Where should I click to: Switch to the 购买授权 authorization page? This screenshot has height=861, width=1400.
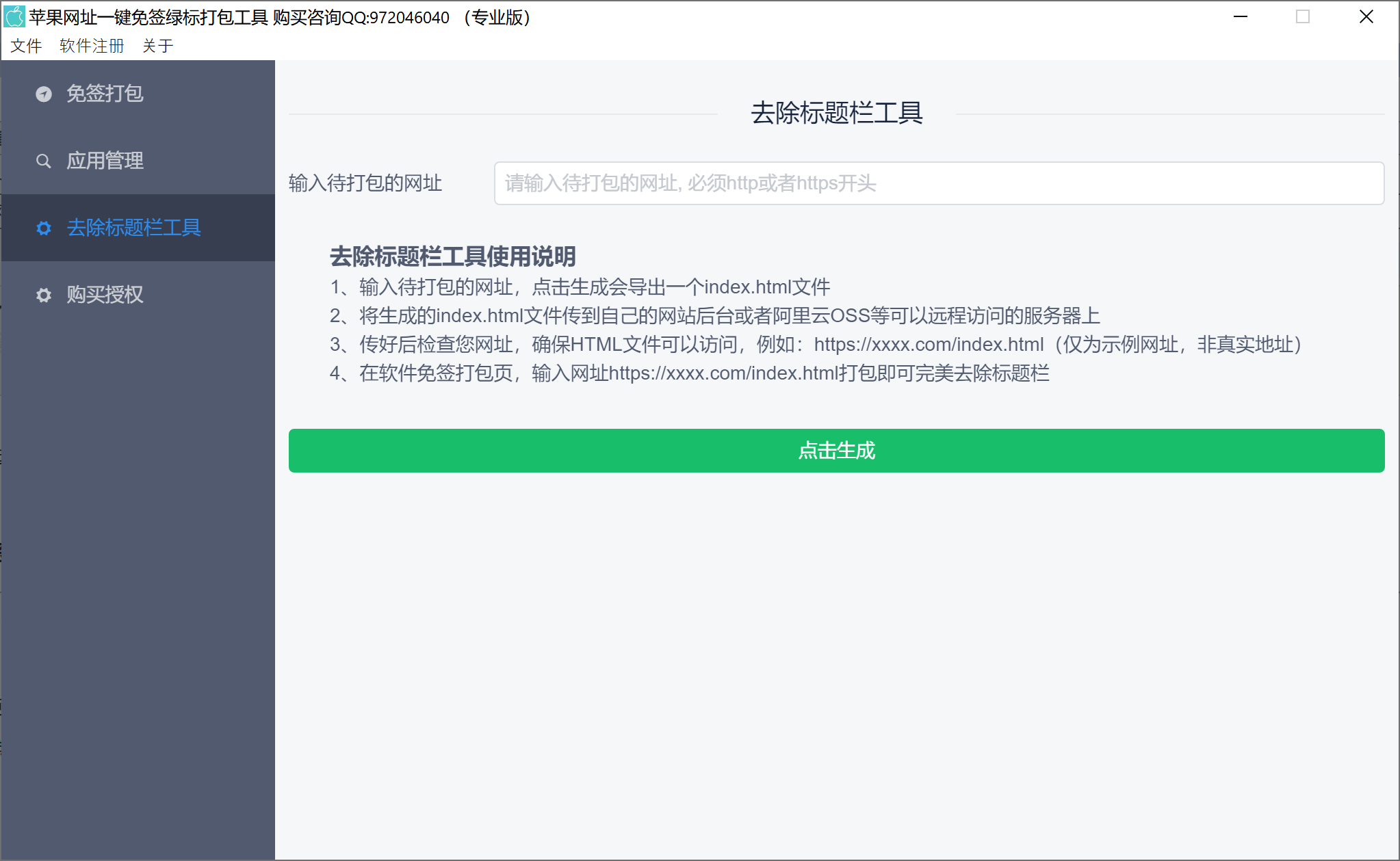(x=104, y=295)
